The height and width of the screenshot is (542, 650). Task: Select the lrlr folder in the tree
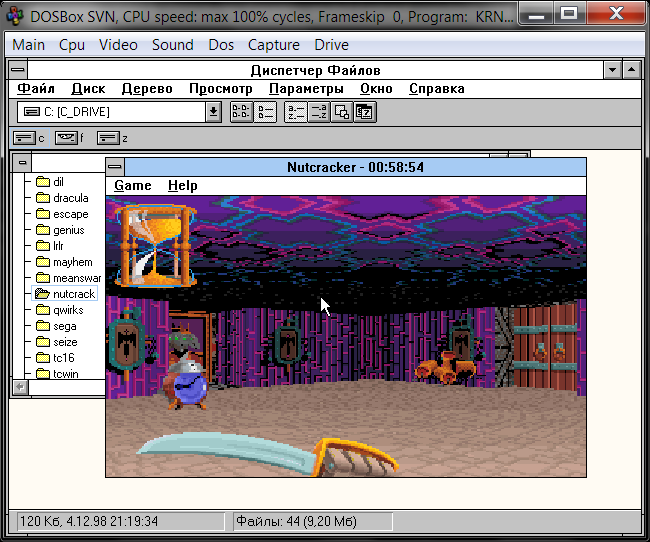click(50, 246)
